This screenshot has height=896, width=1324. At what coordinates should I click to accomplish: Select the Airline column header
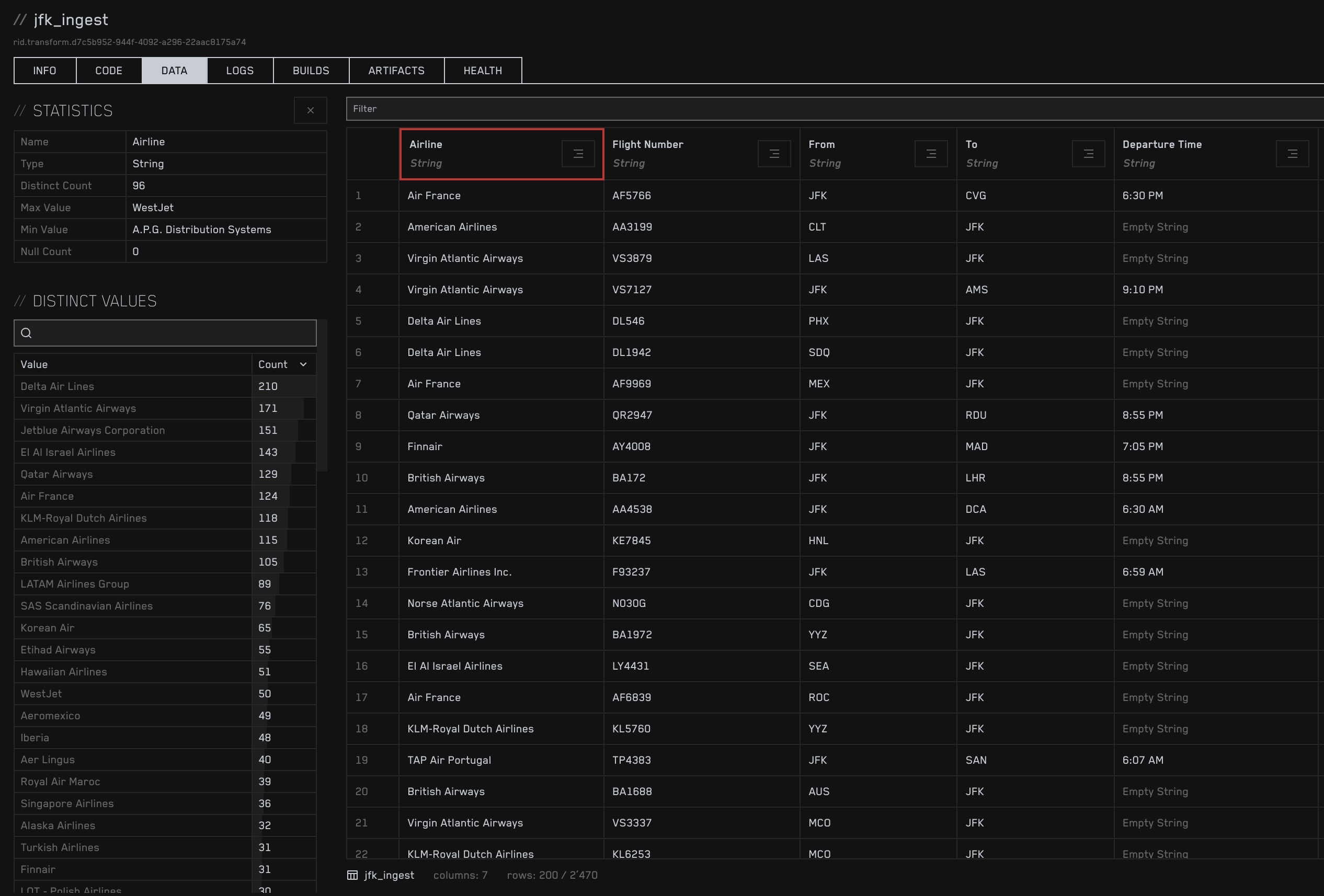502,154
